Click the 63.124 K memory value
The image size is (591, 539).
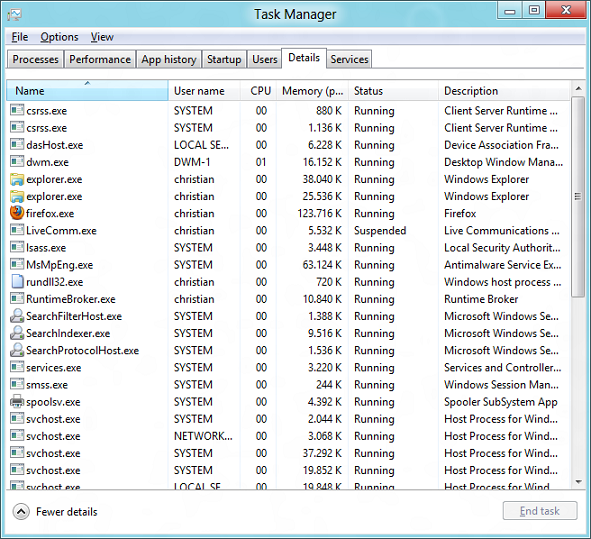322,265
